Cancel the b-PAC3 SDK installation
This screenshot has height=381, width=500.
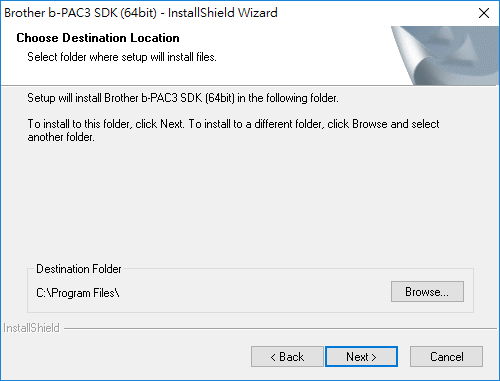(x=446, y=357)
